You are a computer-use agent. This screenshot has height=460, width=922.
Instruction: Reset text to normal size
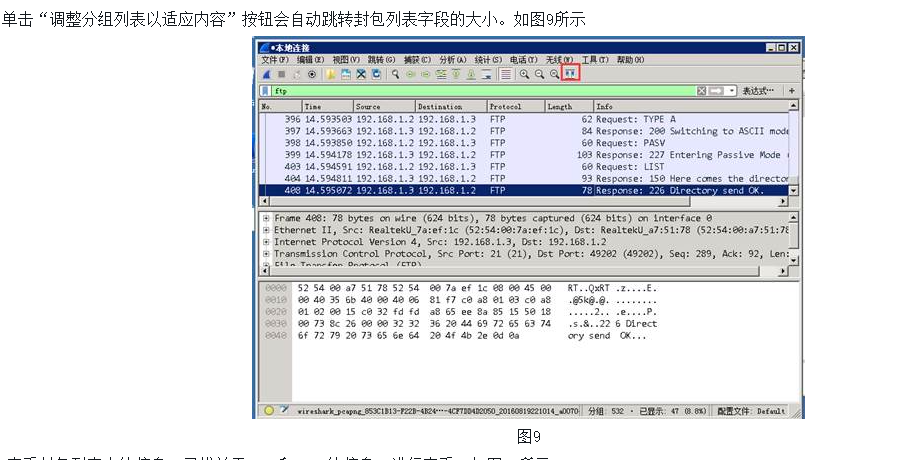(554, 74)
